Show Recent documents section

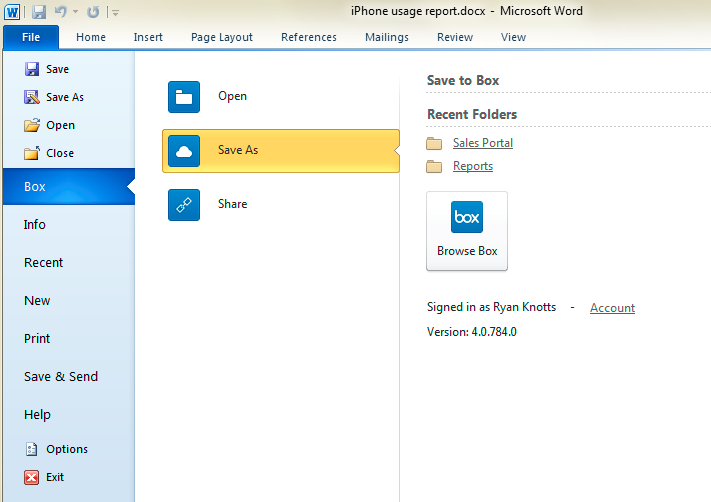(43, 263)
